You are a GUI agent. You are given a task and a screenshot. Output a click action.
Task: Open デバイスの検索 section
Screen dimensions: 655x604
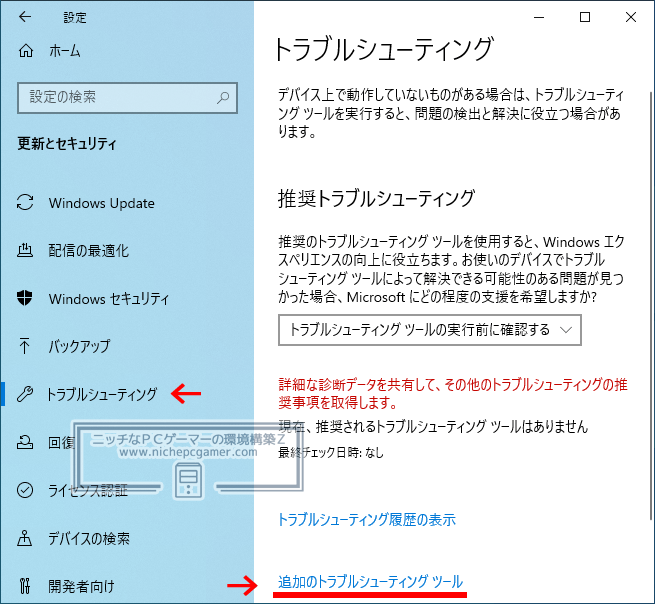pyautogui.click(x=89, y=538)
